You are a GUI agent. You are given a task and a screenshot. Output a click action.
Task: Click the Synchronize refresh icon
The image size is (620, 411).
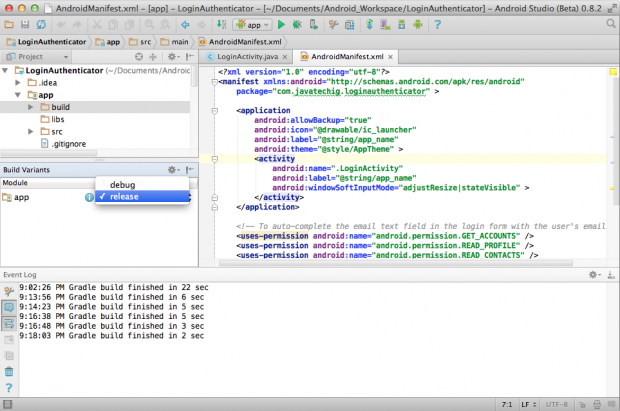tap(41, 25)
